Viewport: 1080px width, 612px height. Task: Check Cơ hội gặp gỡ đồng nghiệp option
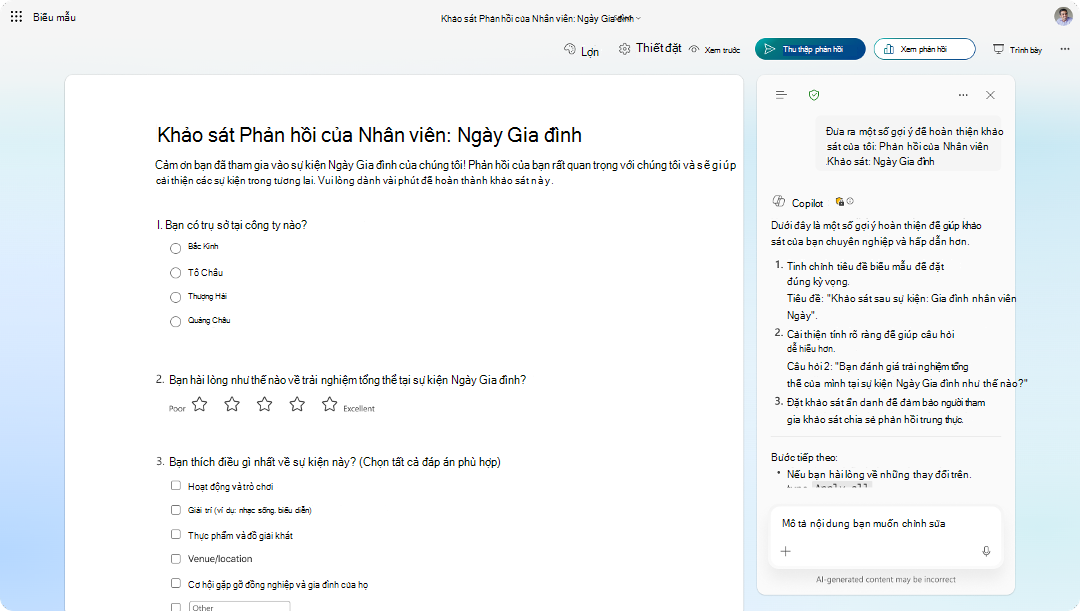[x=176, y=583]
